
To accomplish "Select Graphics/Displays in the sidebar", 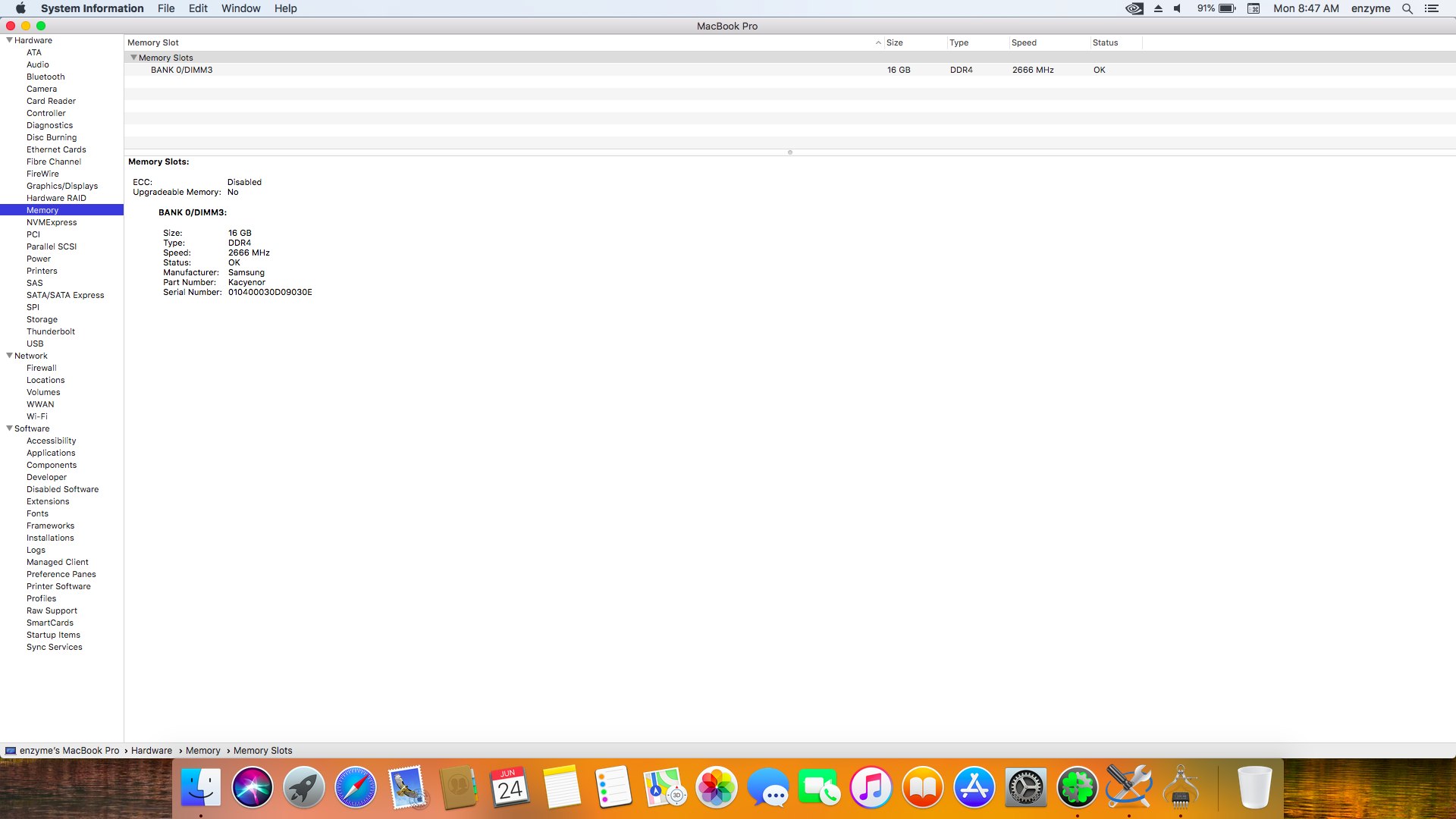I will pos(62,186).
